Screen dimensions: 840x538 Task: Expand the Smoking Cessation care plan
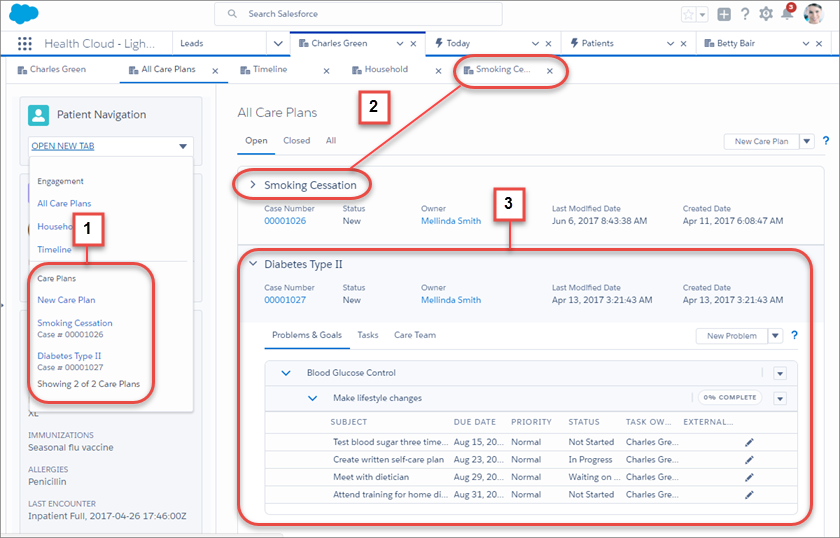(253, 185)
